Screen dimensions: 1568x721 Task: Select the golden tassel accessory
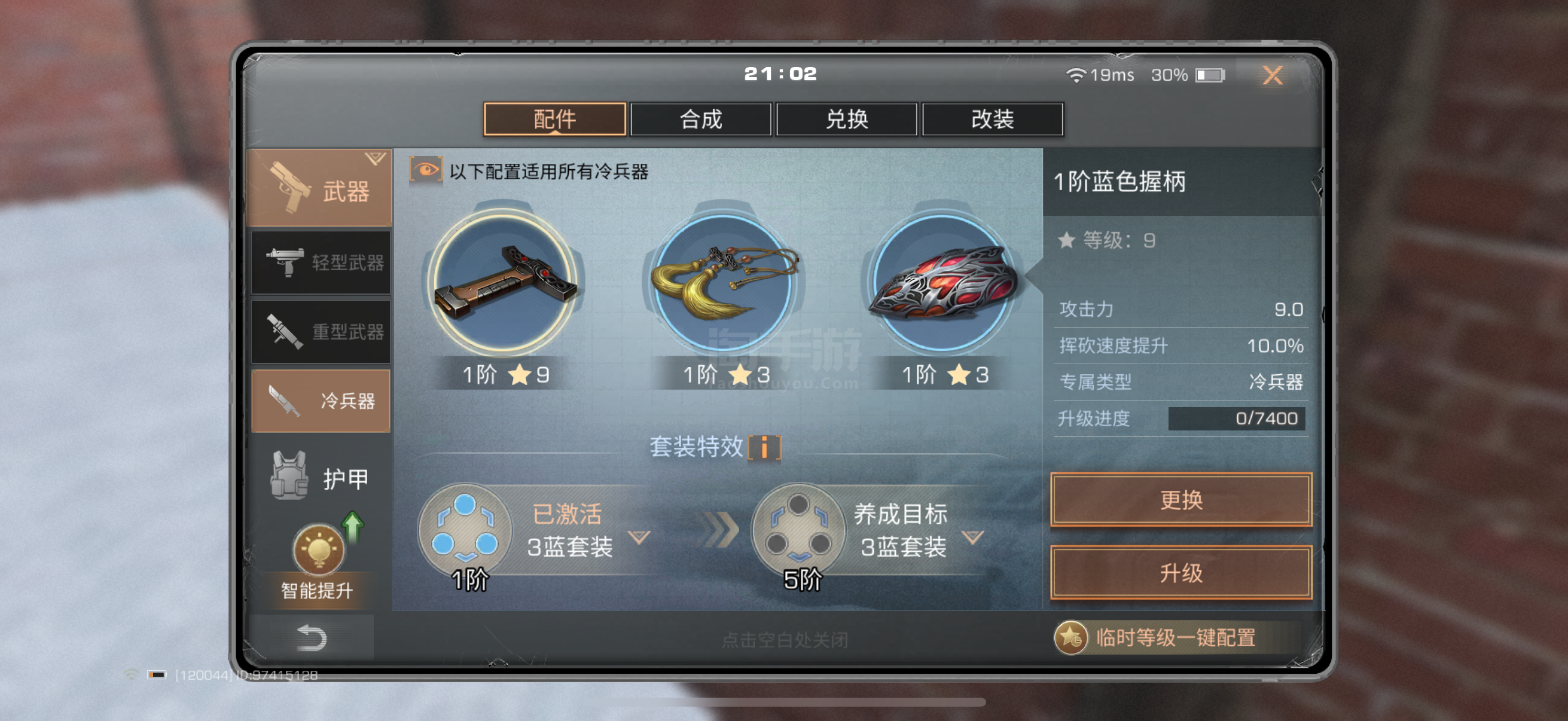coord(724,283)
